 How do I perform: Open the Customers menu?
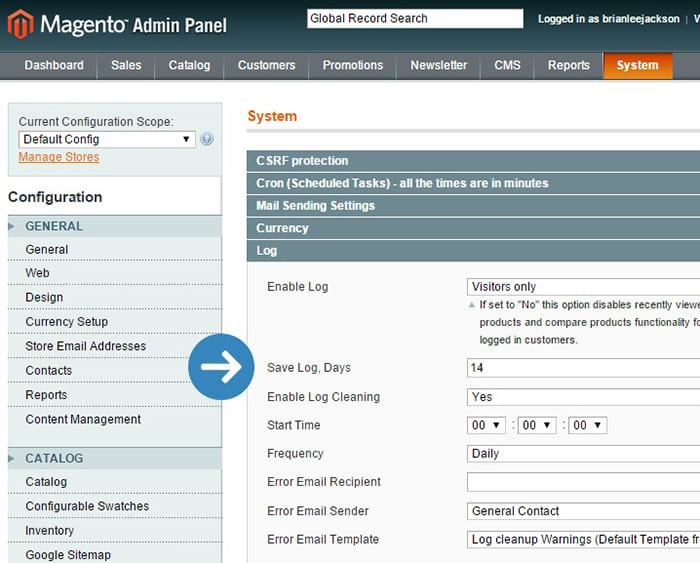(x=267, y=66)
